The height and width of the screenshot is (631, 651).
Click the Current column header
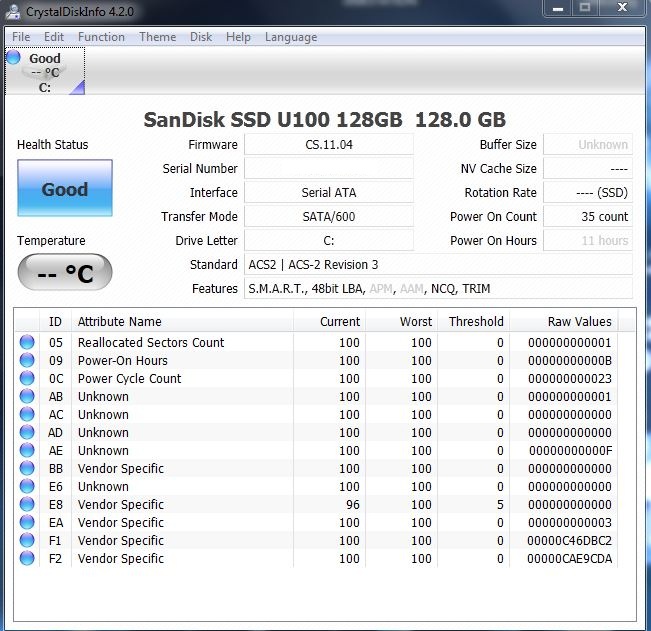click(x=329, y=321)
